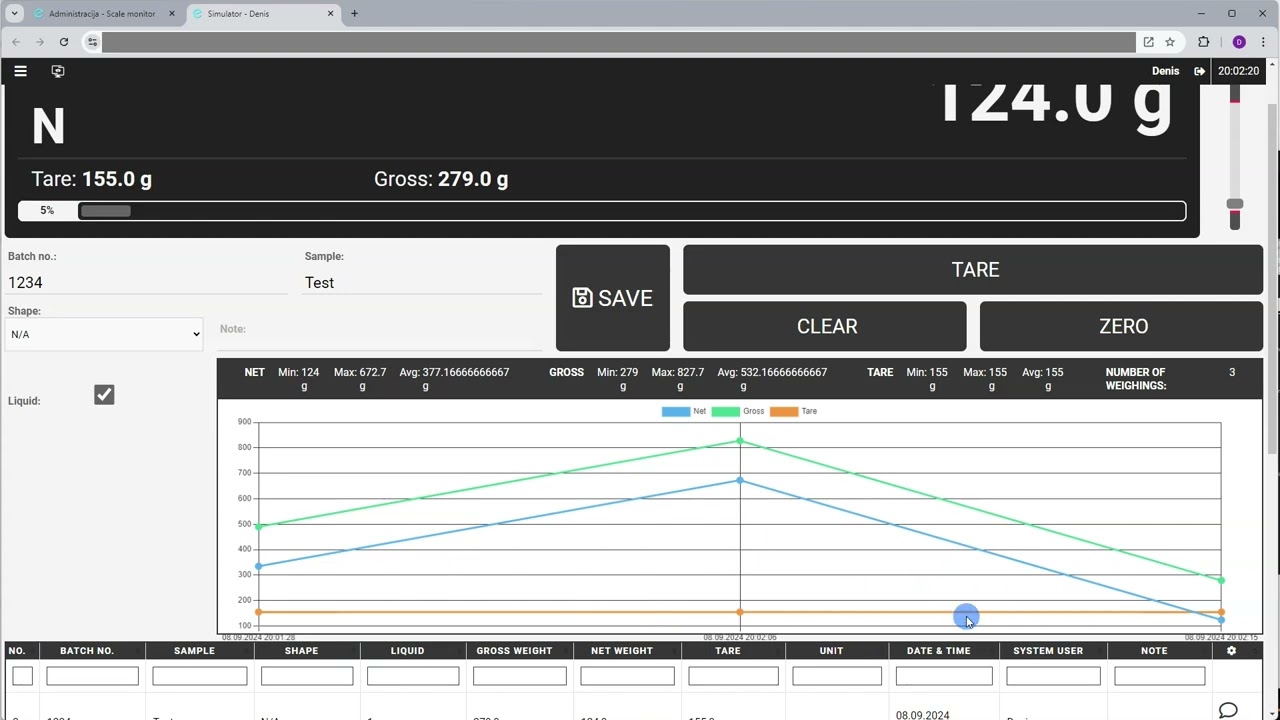Viewport: 1280px width, 720px height.
Task: Click the Net peak data point on chart
Action: (x=740, y=480)
